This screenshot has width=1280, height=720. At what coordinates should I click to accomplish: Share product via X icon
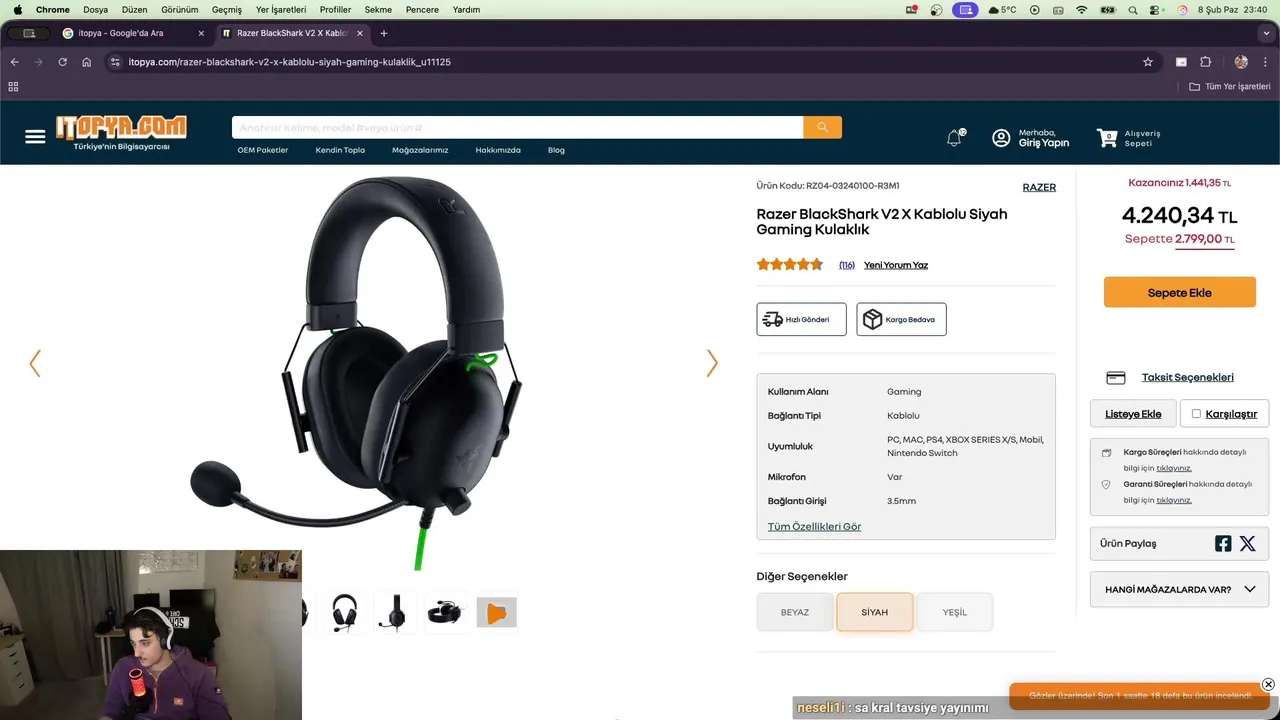[x=1247, y=544]
